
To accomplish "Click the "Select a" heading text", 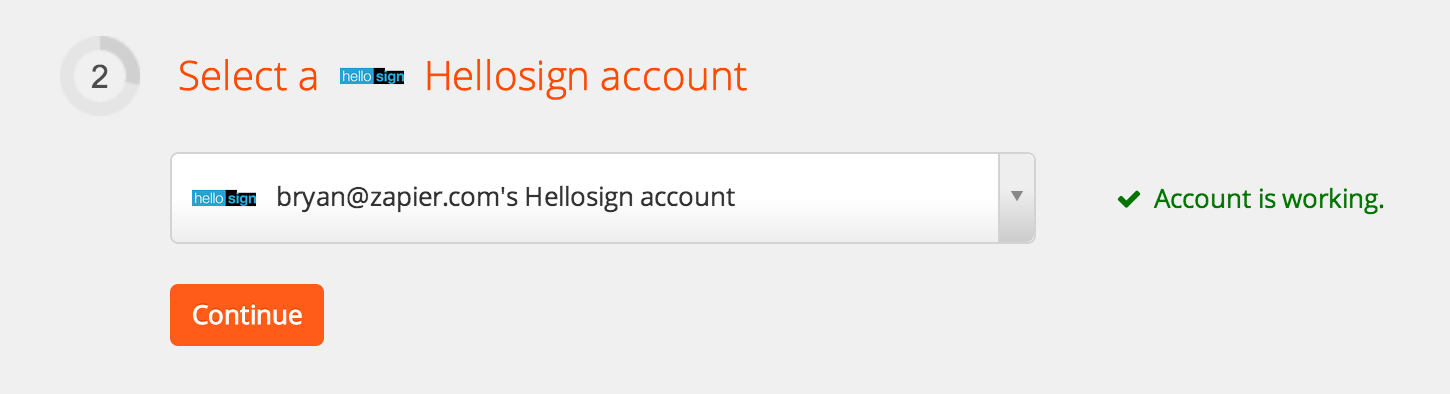I will tap(248, 76).
